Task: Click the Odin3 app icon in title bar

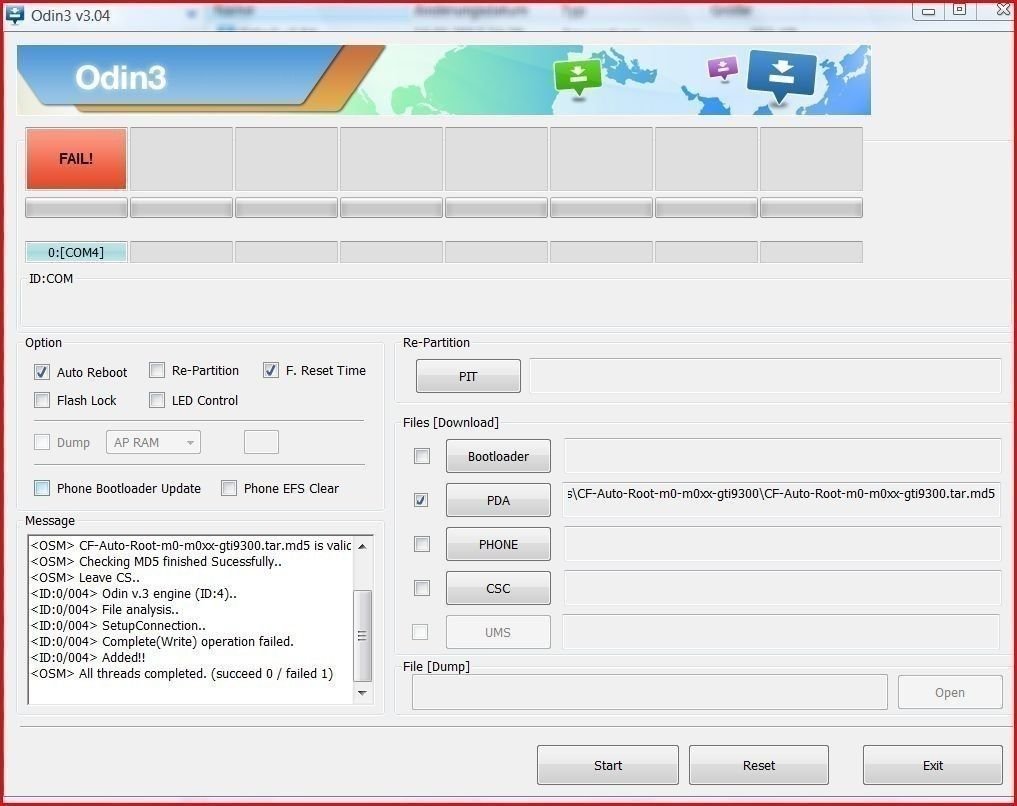Action: 14,14
